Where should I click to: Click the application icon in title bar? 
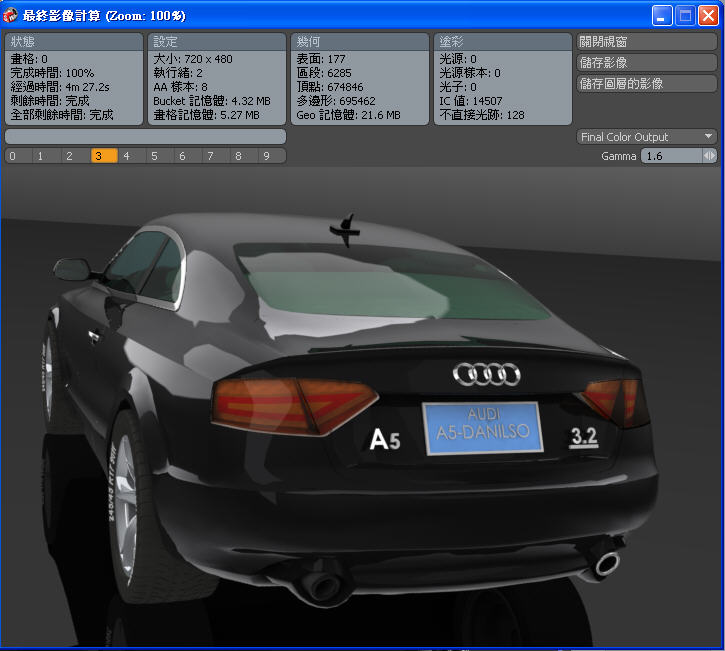pyautogui.click(x=10, y=15)
